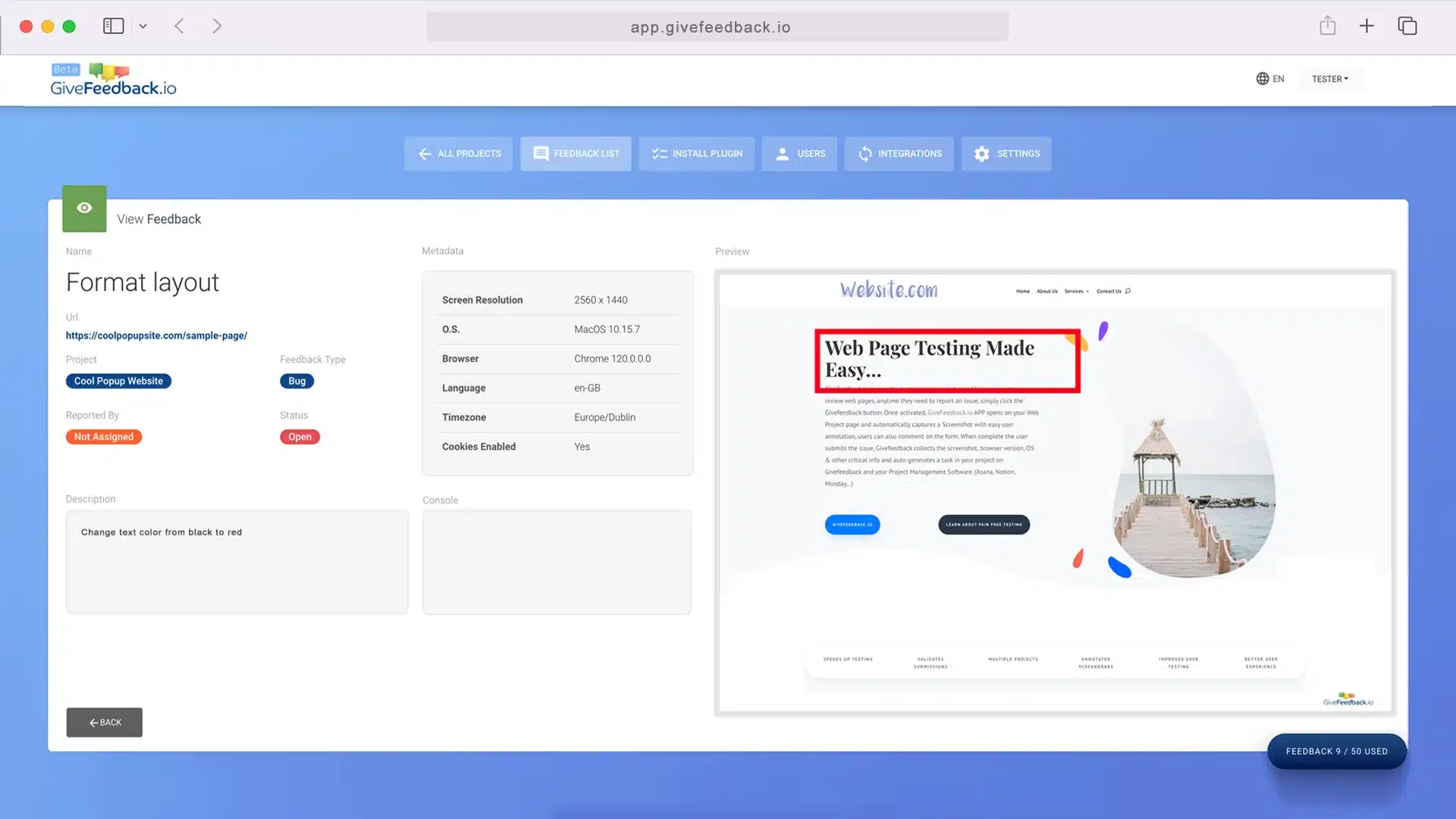Go back with the browser back arrow
1456x819 pixels.
(x=179, y=26)
